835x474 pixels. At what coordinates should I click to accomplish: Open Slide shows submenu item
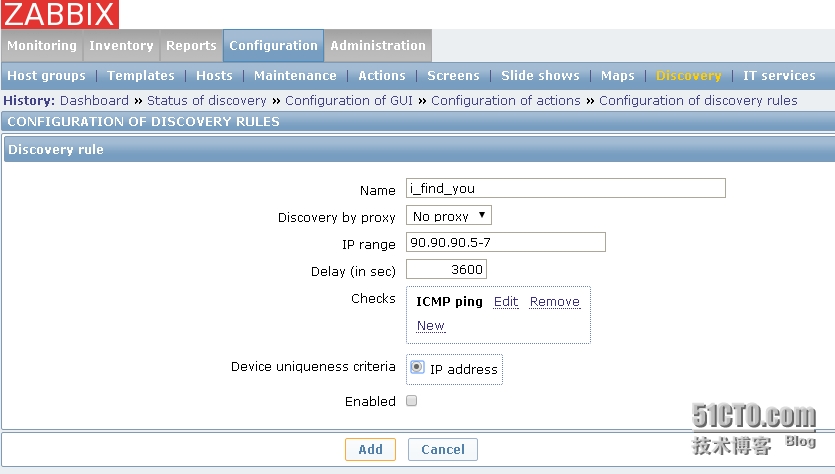tap(540, 76)
